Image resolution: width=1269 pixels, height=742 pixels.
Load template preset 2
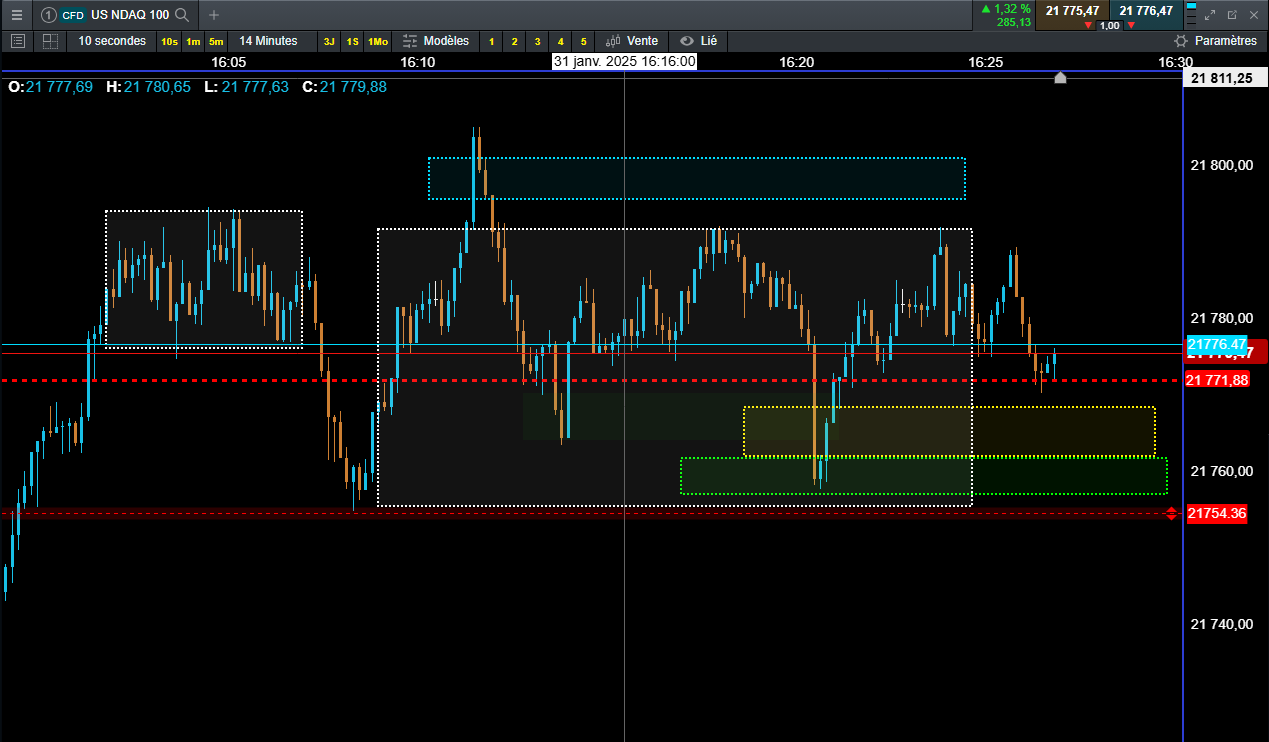point(514,41)
